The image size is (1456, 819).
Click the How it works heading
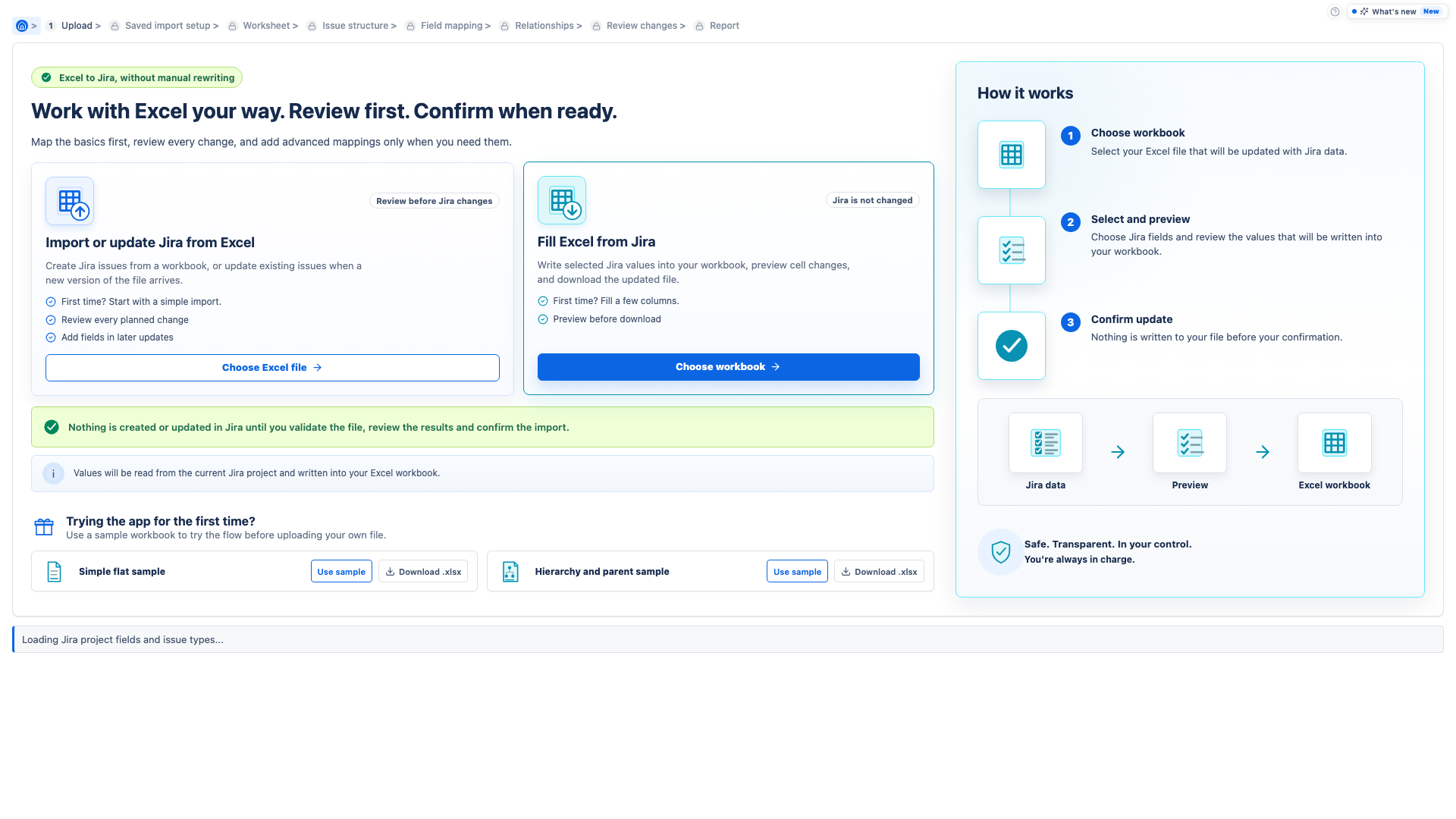tap(1025, 93)
